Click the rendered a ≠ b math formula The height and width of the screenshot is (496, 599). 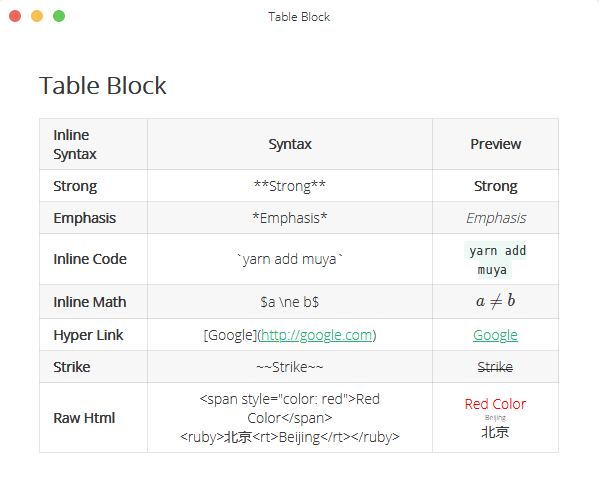point(495,301)
